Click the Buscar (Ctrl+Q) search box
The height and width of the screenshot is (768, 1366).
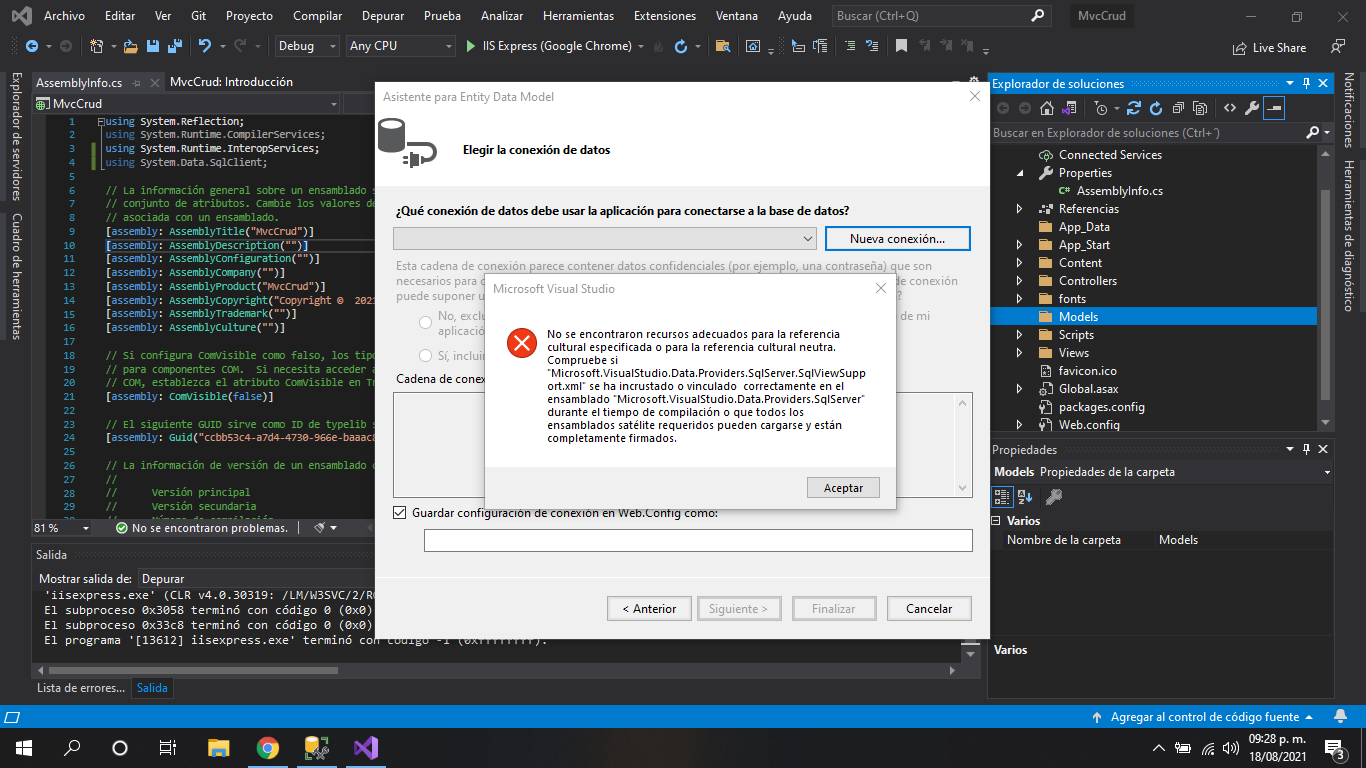pos(941,16)
